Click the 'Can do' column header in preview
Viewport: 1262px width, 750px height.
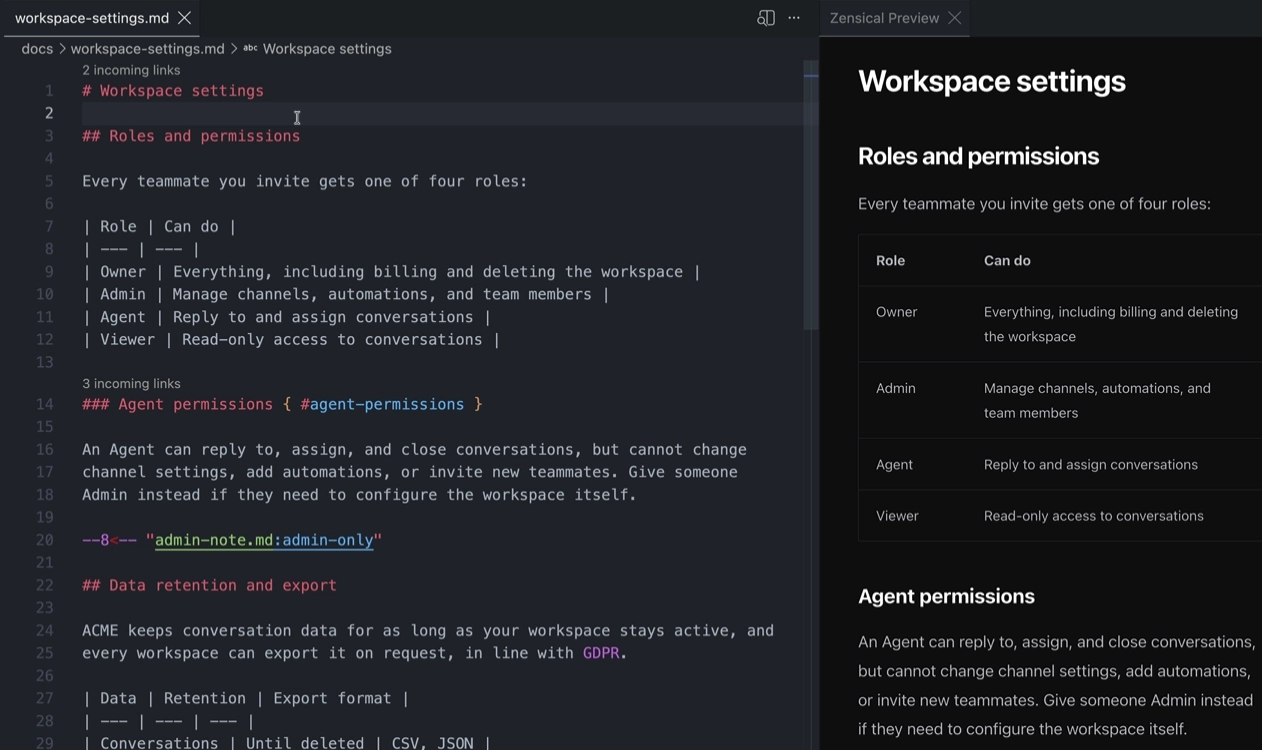point(1007,260)
